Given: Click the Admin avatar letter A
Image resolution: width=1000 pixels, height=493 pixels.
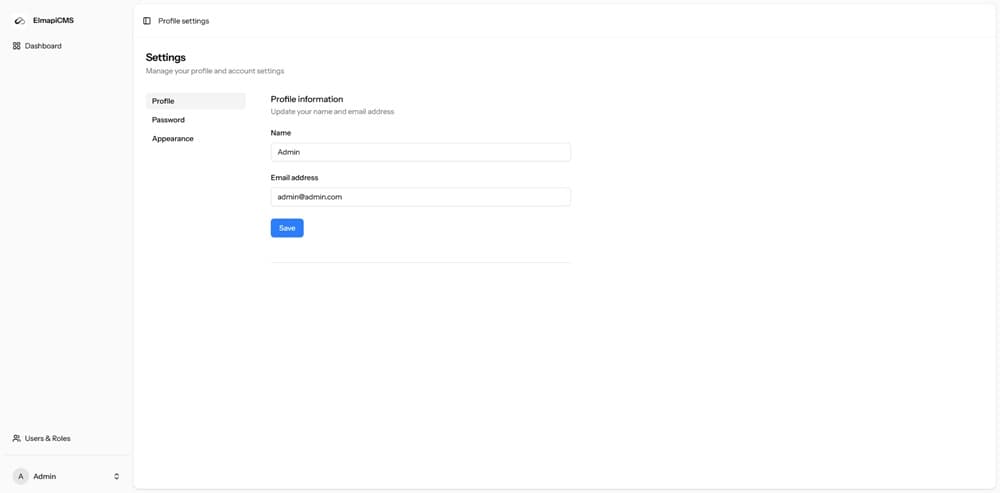Looking at the screenshot, I should [20, 476].
